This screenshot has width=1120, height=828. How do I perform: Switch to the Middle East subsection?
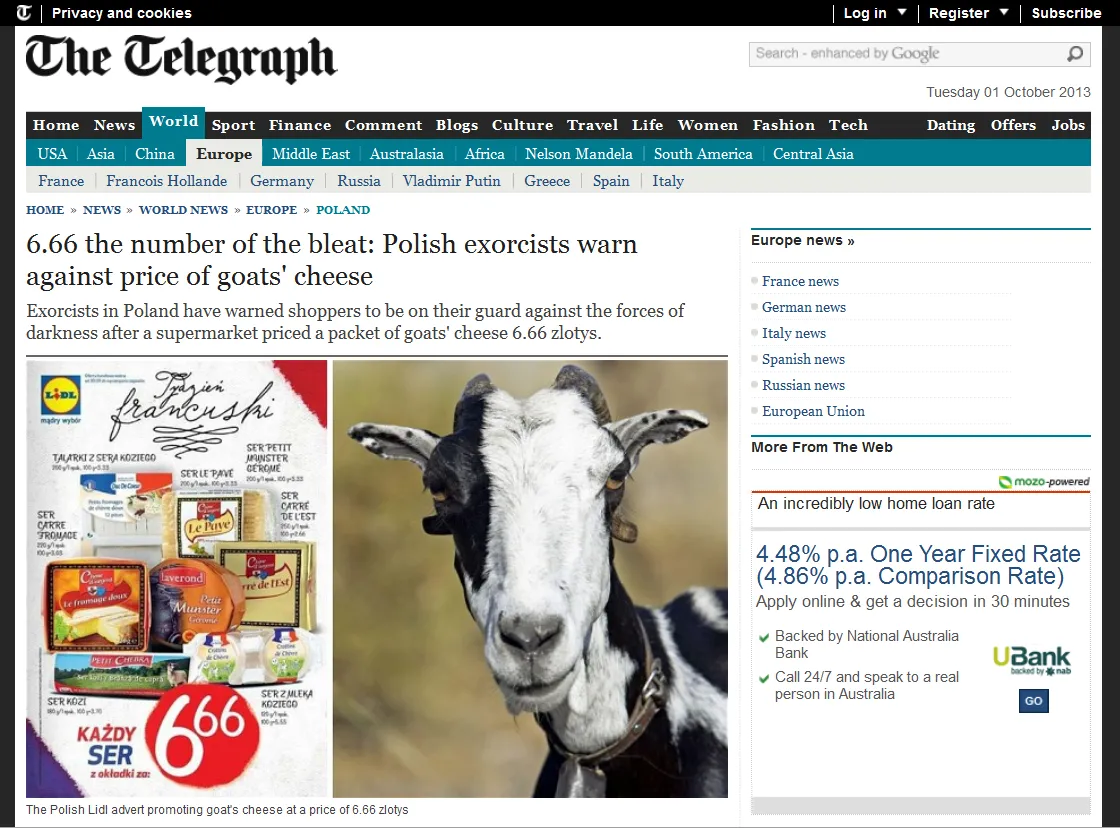[311, 154]
